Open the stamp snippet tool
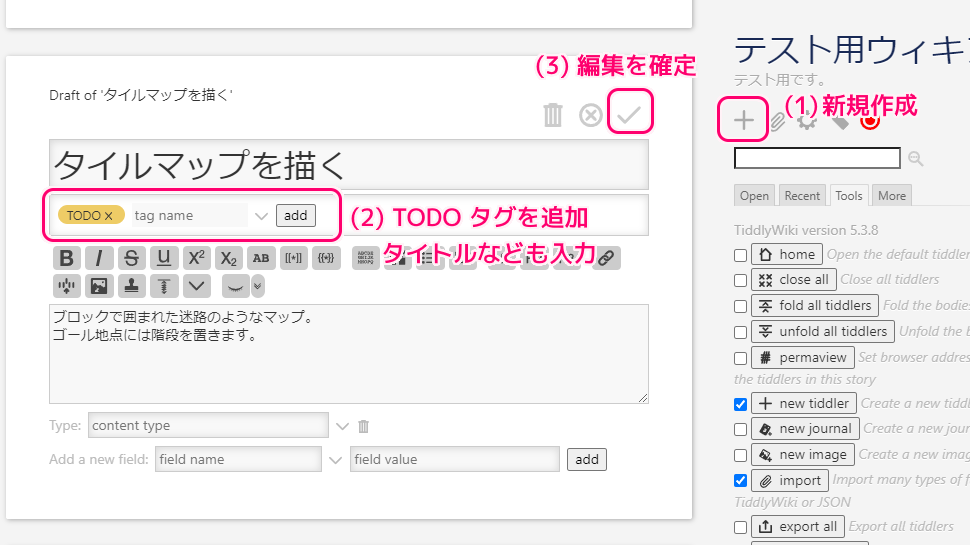 tap(131, 286)
